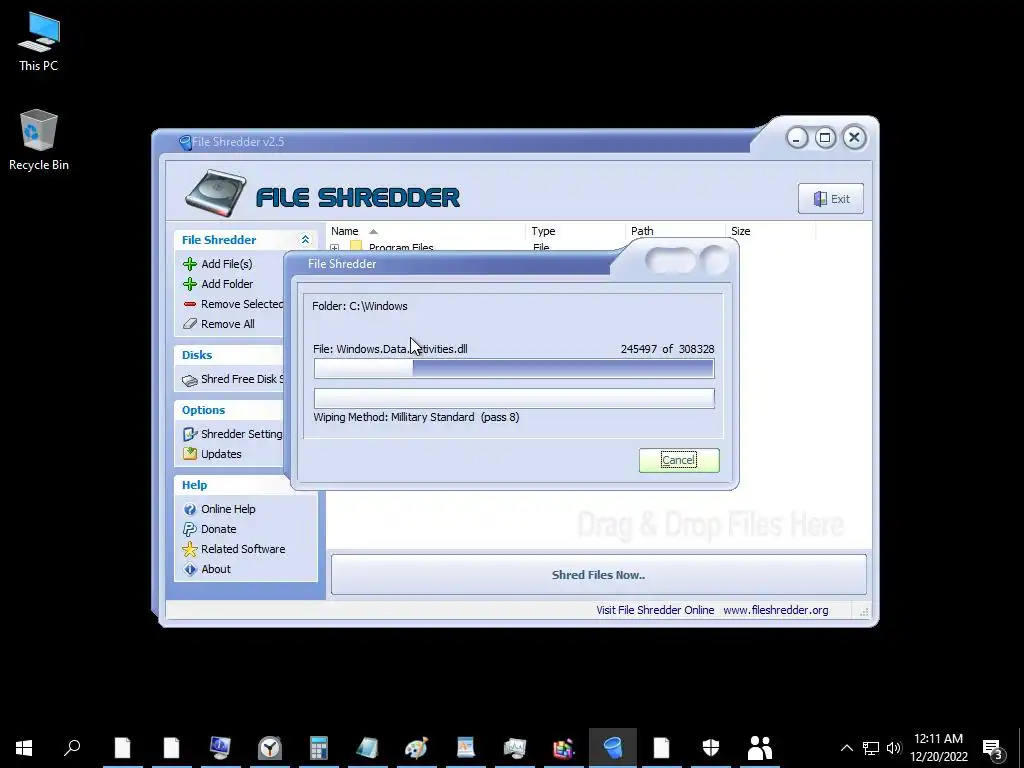
Task: Click the window resize grip at status bar
Action: pos(864,612)
